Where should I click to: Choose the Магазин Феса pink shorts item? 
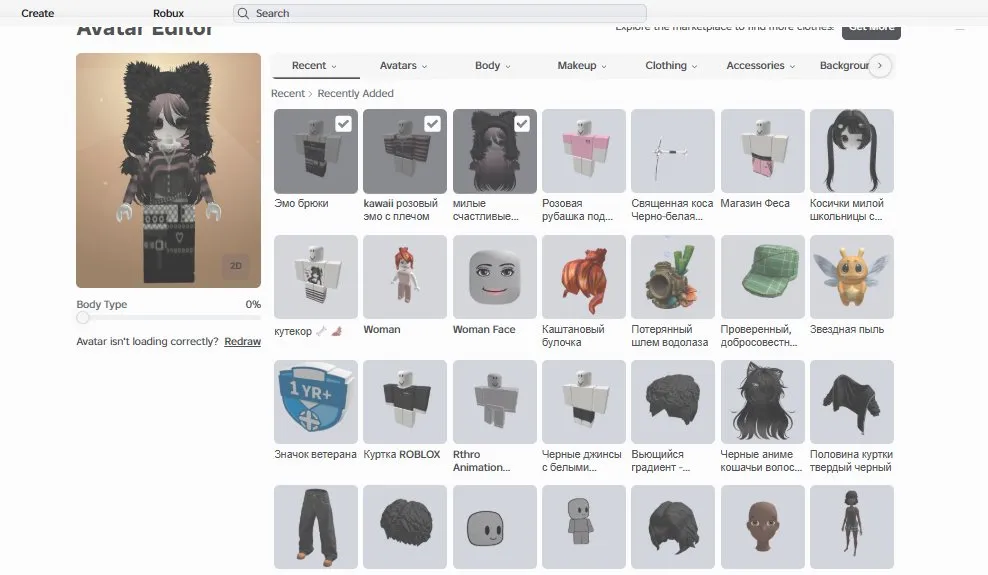click(762, 151)
